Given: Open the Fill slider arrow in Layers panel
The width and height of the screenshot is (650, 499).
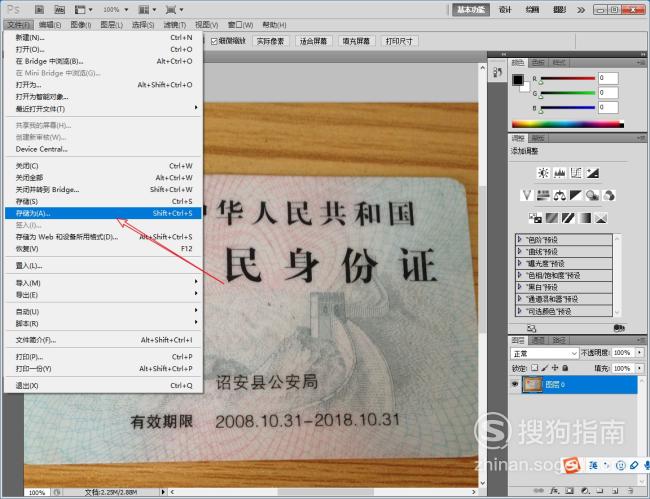Looking at the screenshot, I should 640,368.
